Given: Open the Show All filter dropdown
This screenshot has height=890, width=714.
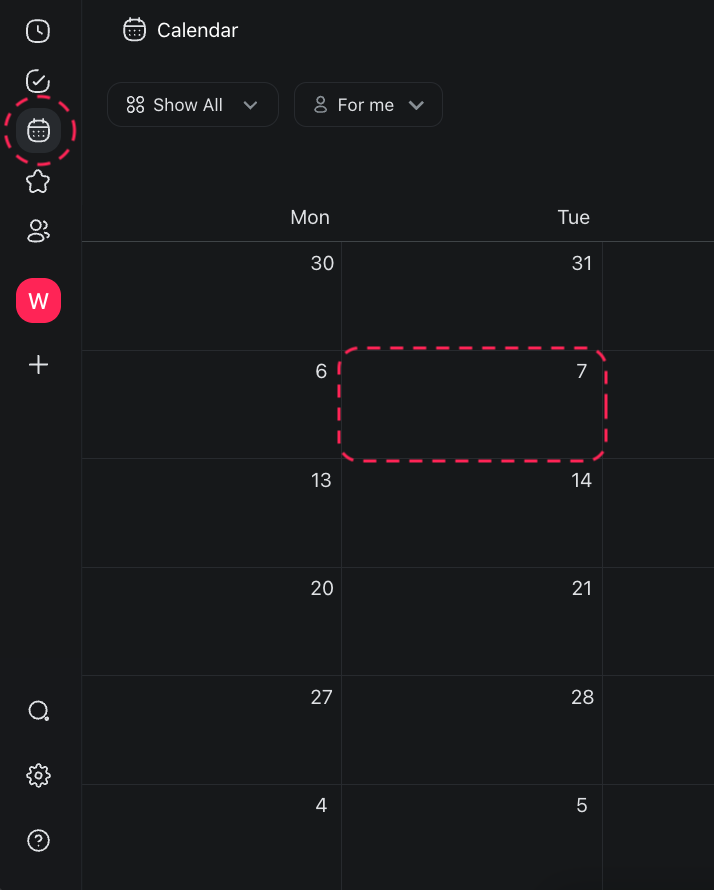Looking at the screenshot, I should pos(192,104).
